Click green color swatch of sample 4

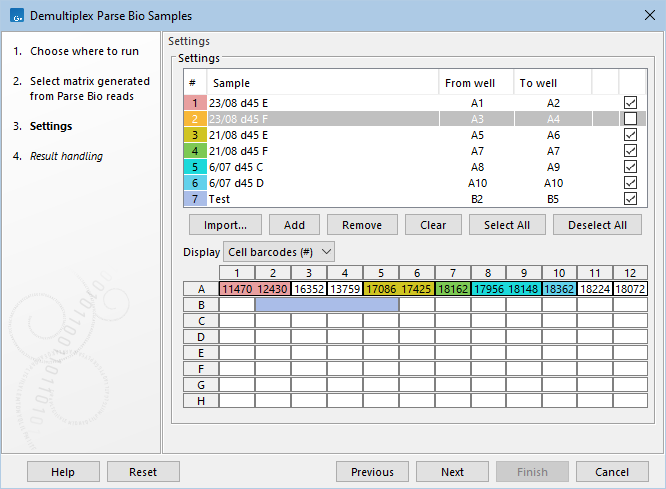[195, 151]
